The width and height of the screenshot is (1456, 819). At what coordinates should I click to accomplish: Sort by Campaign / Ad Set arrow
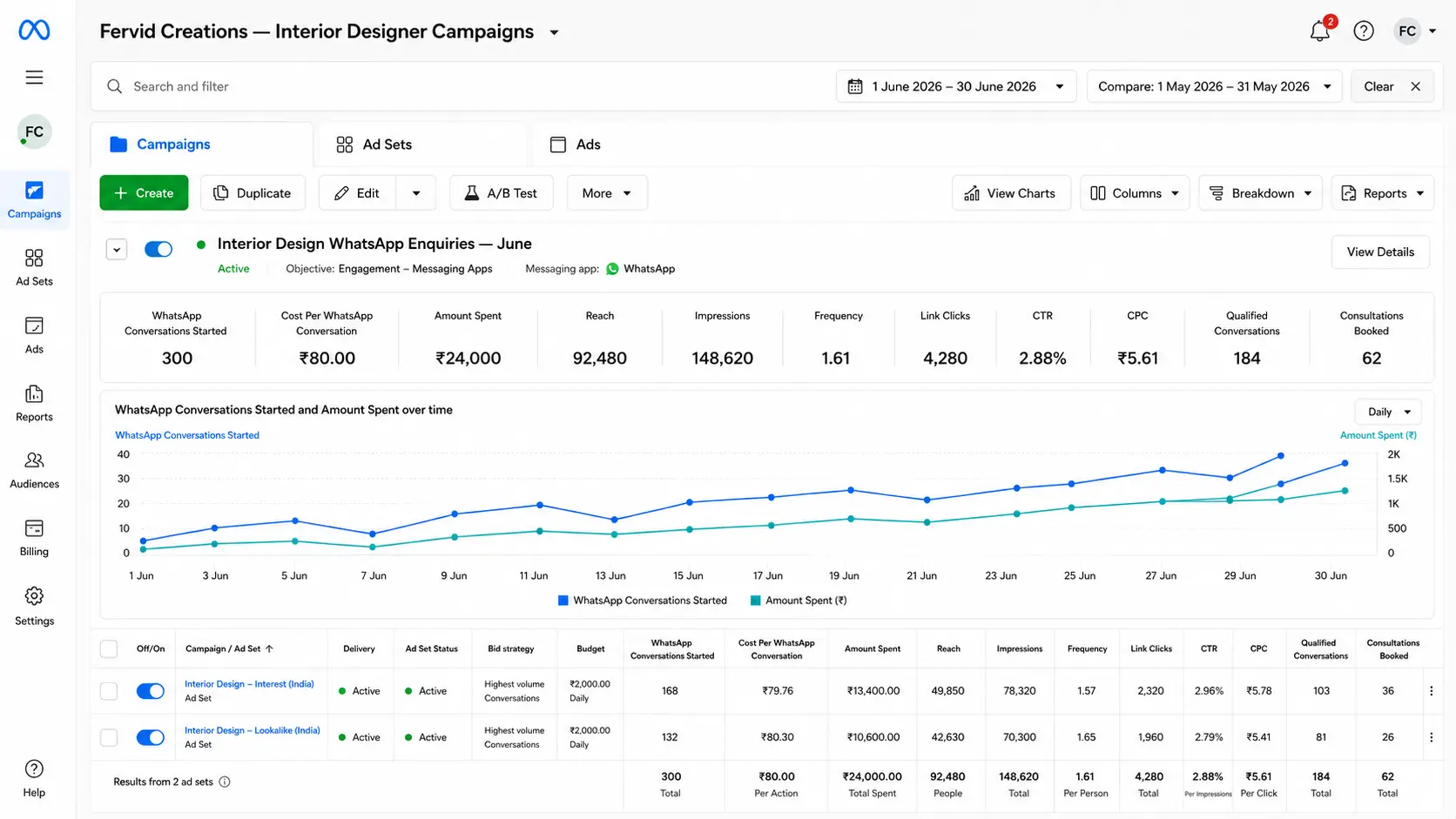click(x=269, y=648)
